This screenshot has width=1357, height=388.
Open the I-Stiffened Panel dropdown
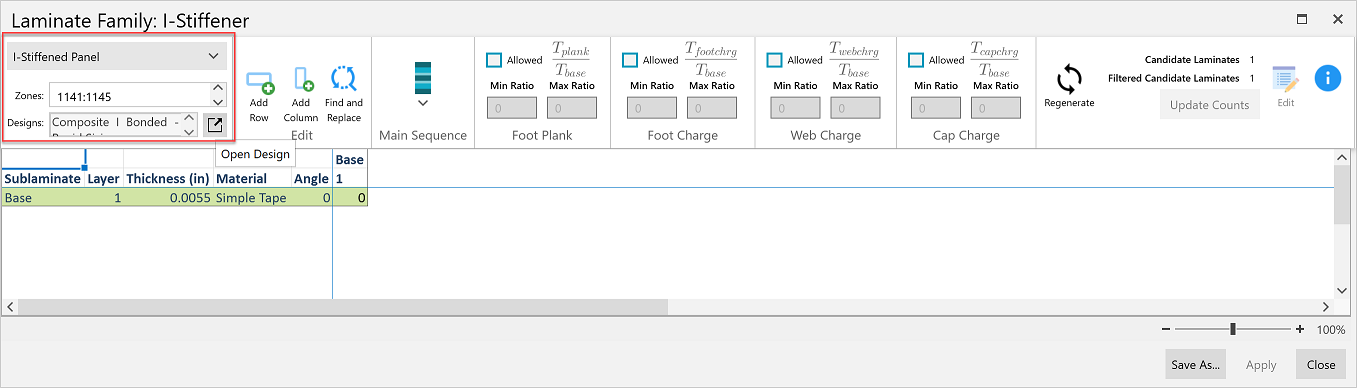[x=117, y=57]
